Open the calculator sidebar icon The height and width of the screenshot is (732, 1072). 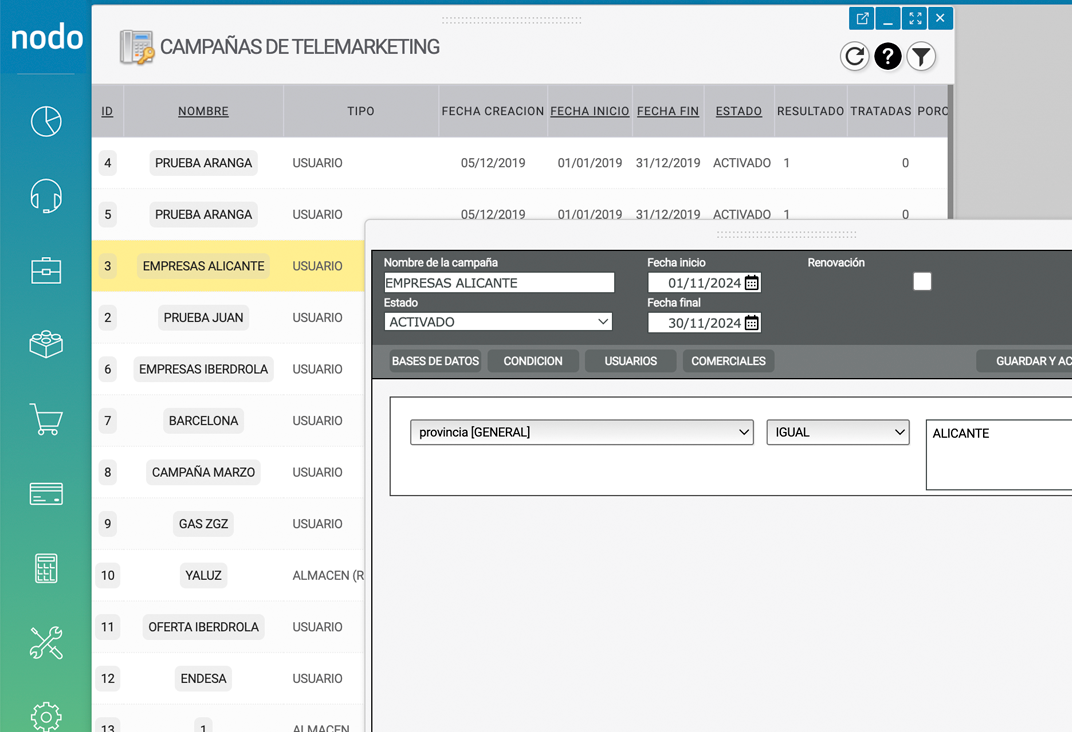pos(46,568)
